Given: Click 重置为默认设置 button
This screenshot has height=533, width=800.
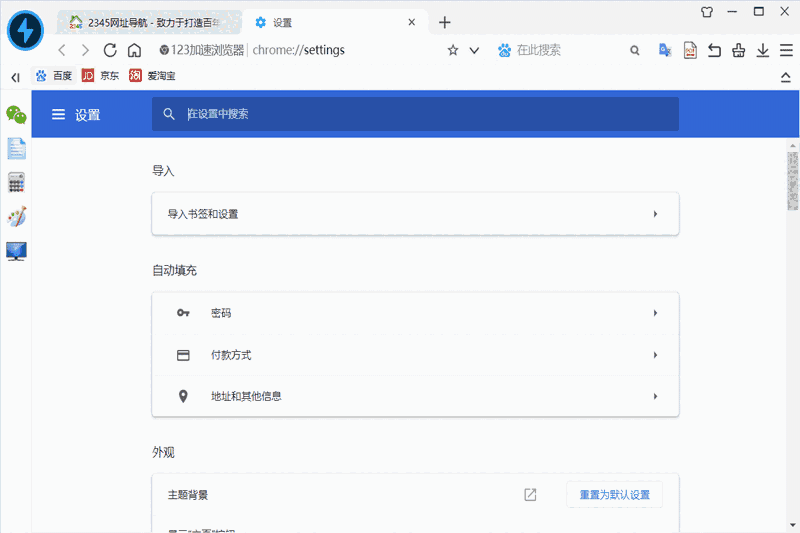Looking at the screenshot, I should (x=614, y=495).
